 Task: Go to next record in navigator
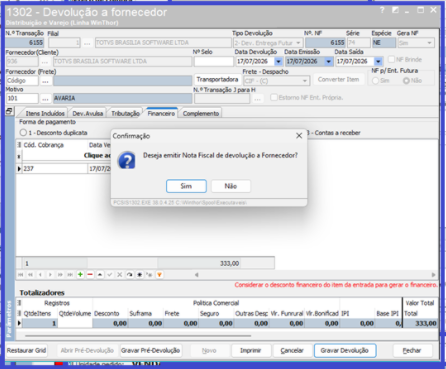coord(50,275)
